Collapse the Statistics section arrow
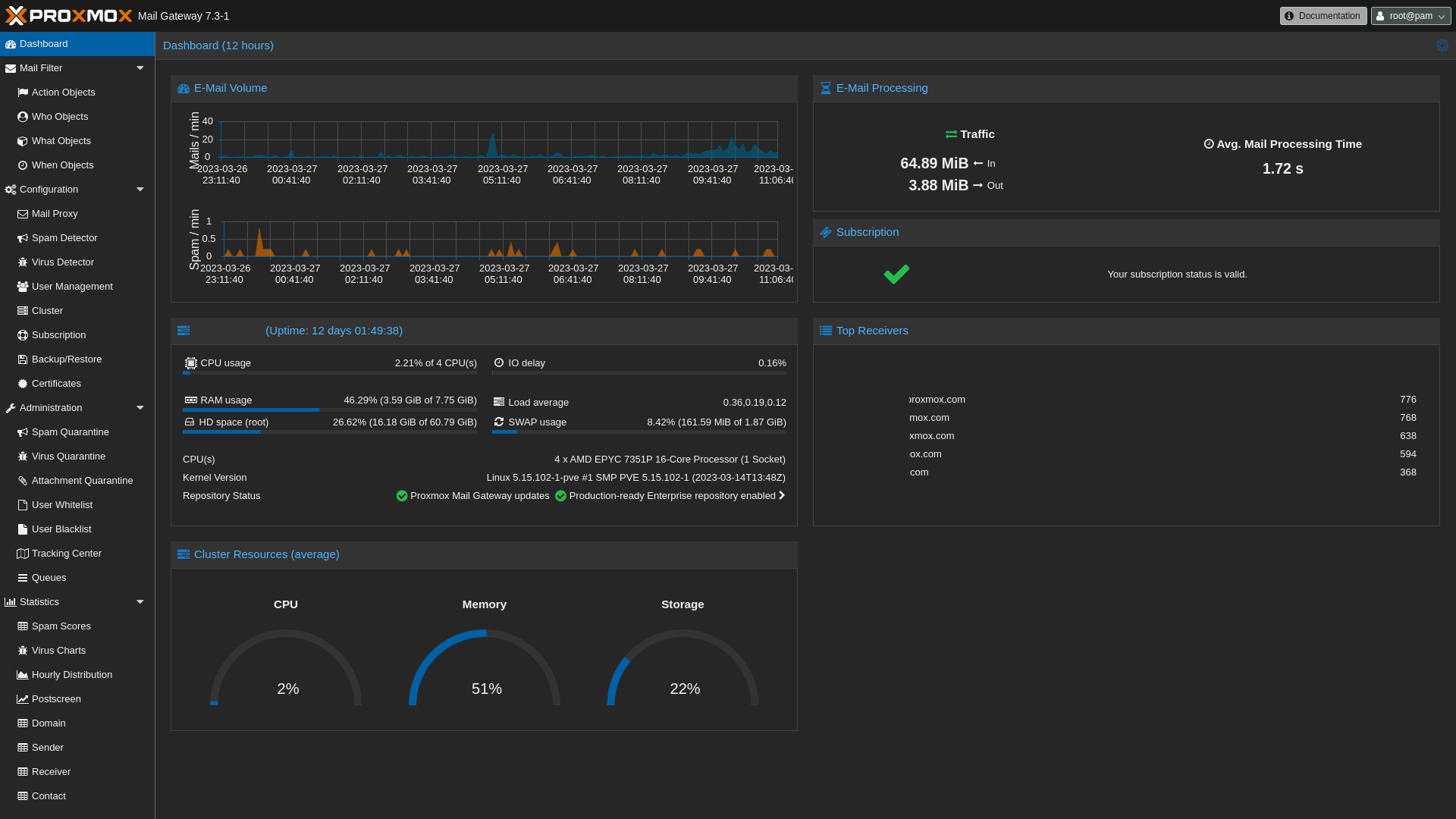This screenshot has width=1456, height=819. coord(140,602)
